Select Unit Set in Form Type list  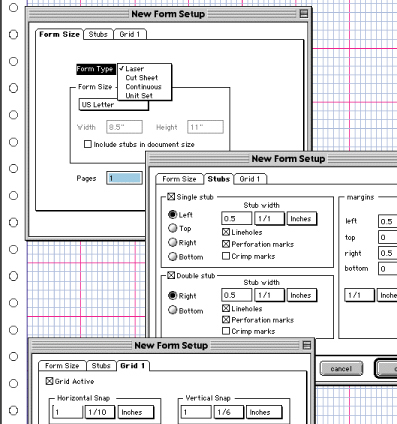(x=139, y=96)
